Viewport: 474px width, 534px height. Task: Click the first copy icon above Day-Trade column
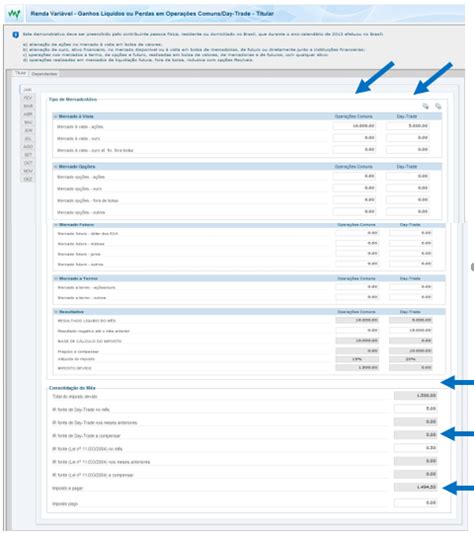(x=426, y=106)
